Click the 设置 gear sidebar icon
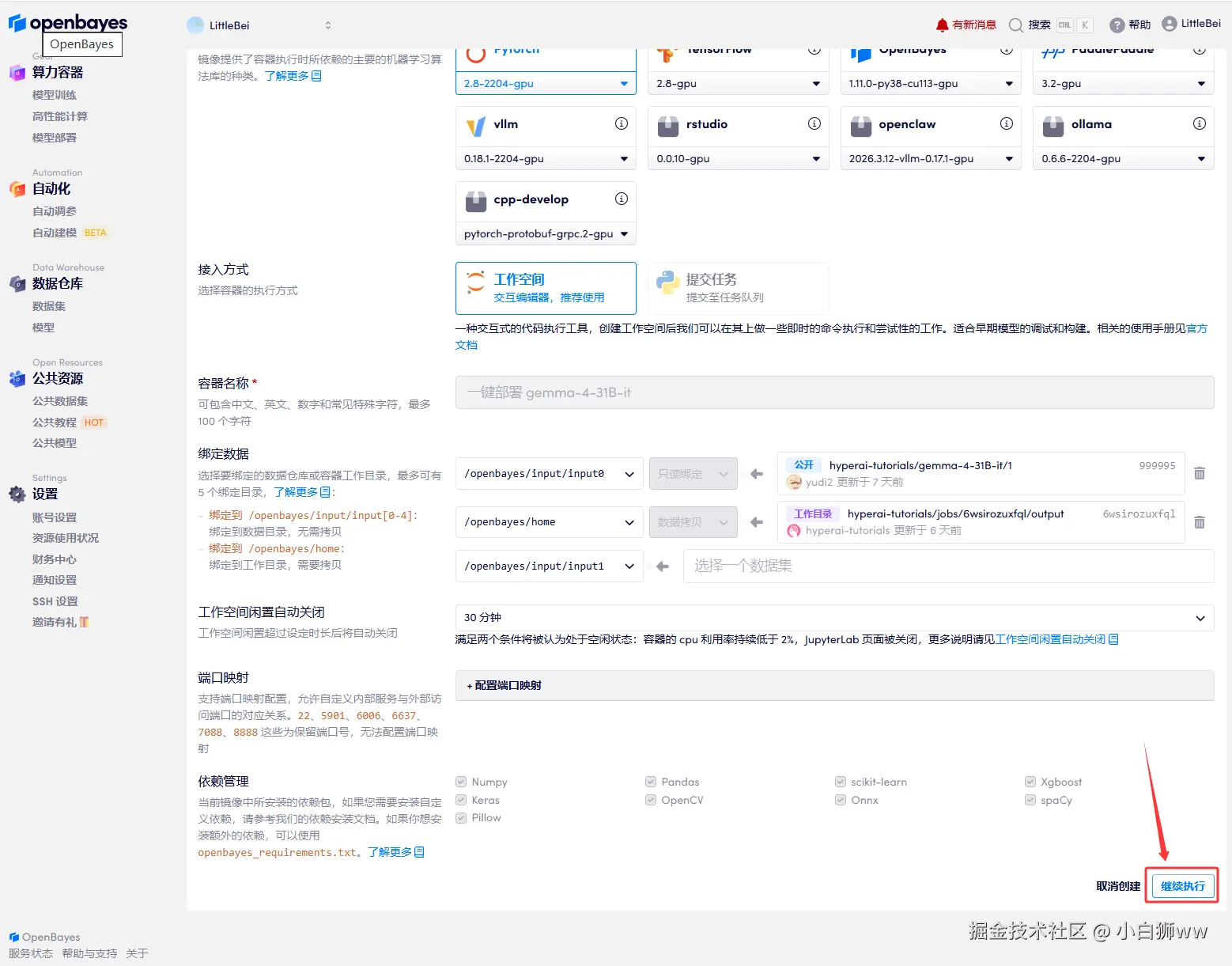This screenshot has height=966, width=1232. click(17, 494)
